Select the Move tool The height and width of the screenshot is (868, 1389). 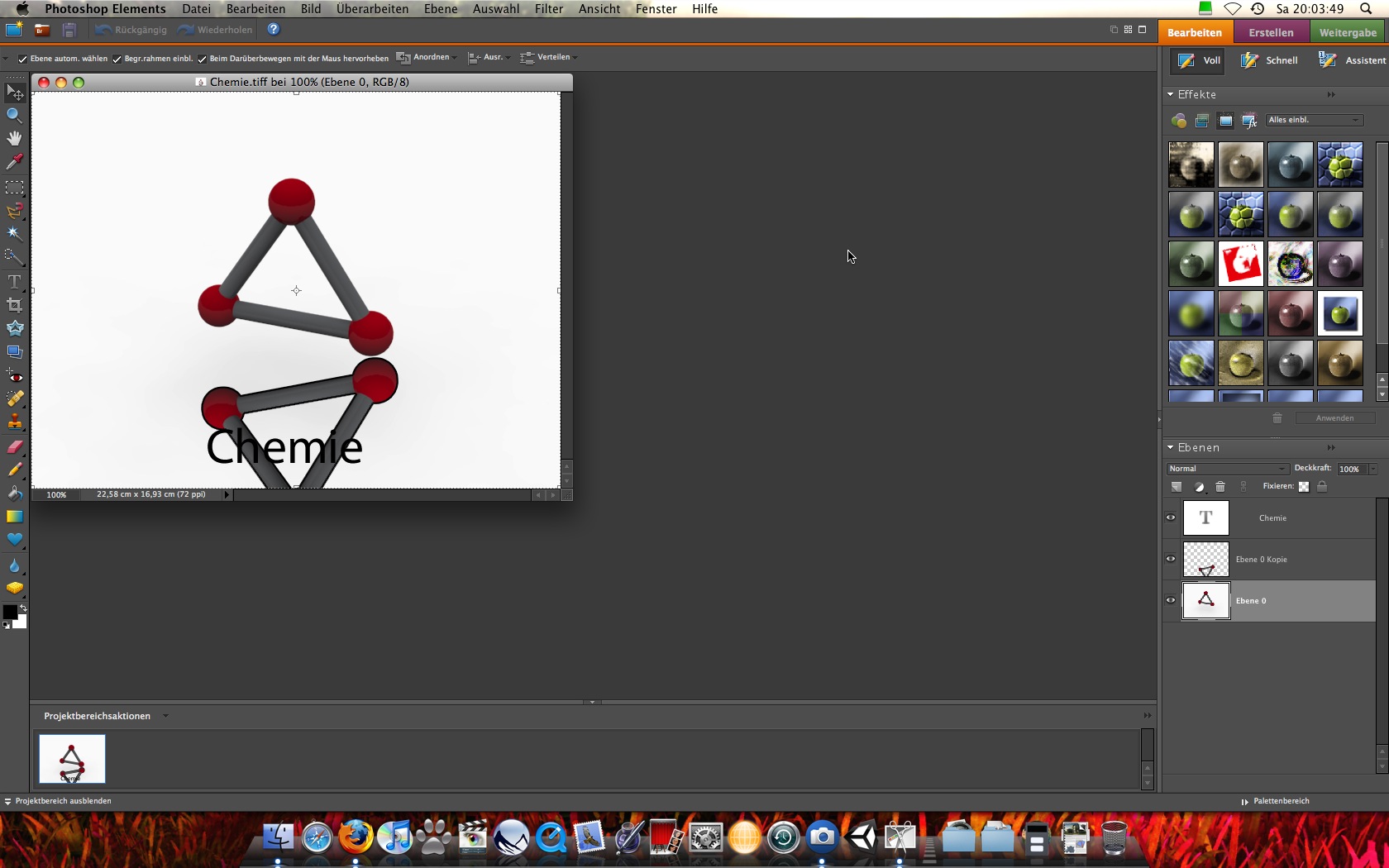coord(14,93)
